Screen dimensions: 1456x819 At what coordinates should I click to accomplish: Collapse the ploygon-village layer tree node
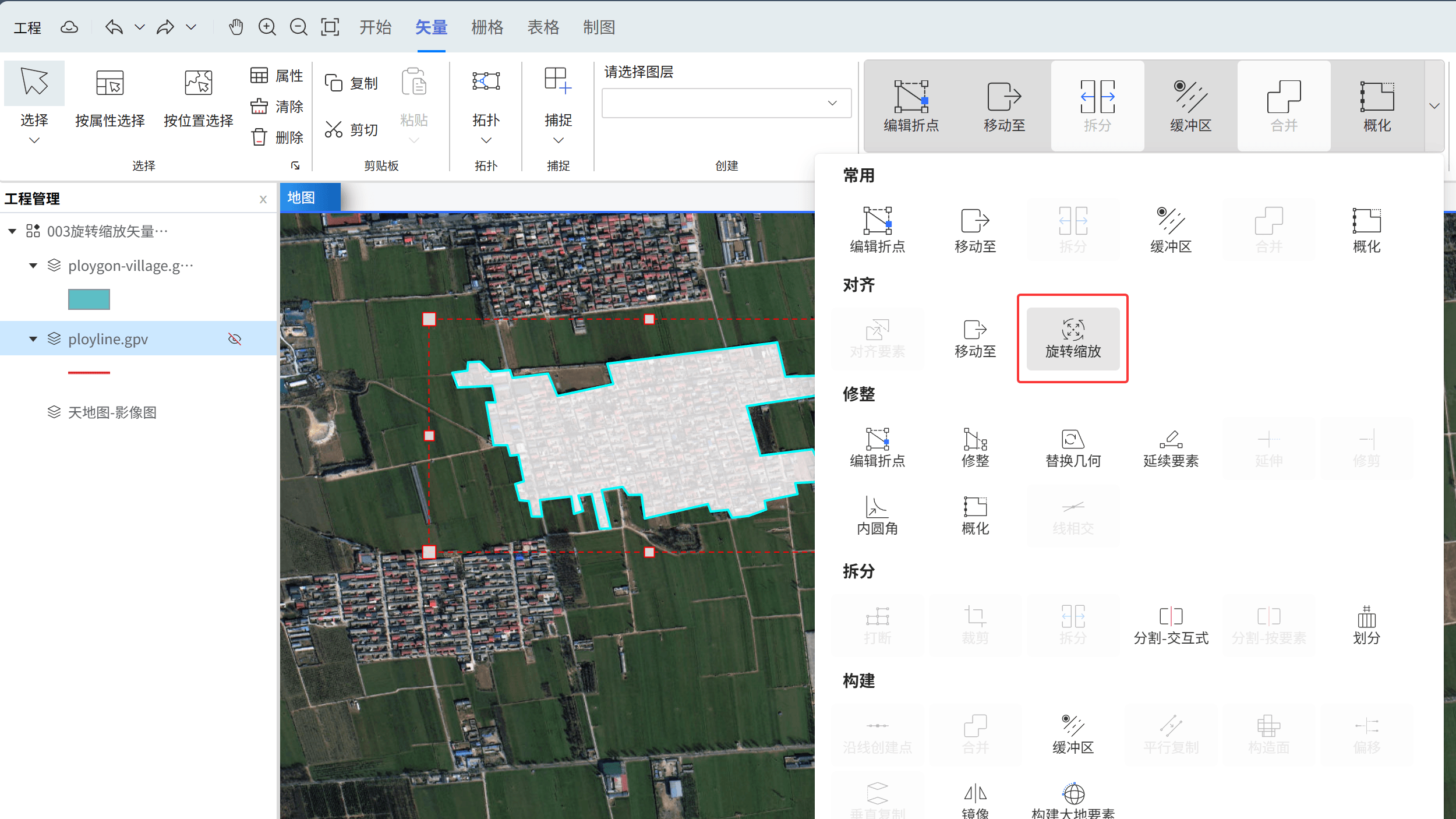(x=33, y=266)
